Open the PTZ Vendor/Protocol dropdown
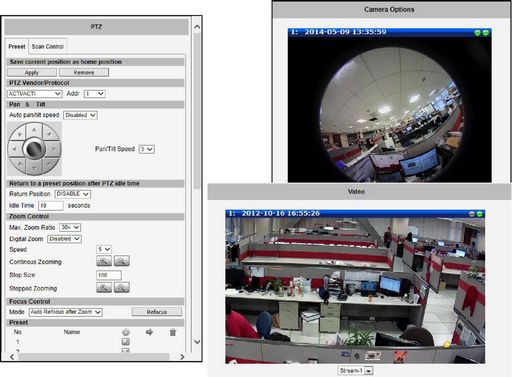This screenshot has width=512, height=377. (35, 94)
